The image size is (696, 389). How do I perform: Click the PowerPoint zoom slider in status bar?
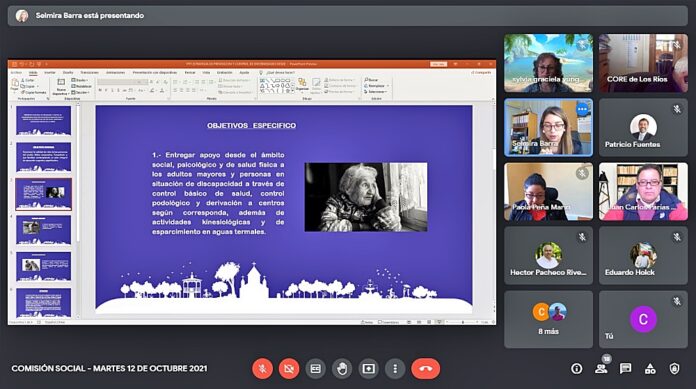point(463,322)
